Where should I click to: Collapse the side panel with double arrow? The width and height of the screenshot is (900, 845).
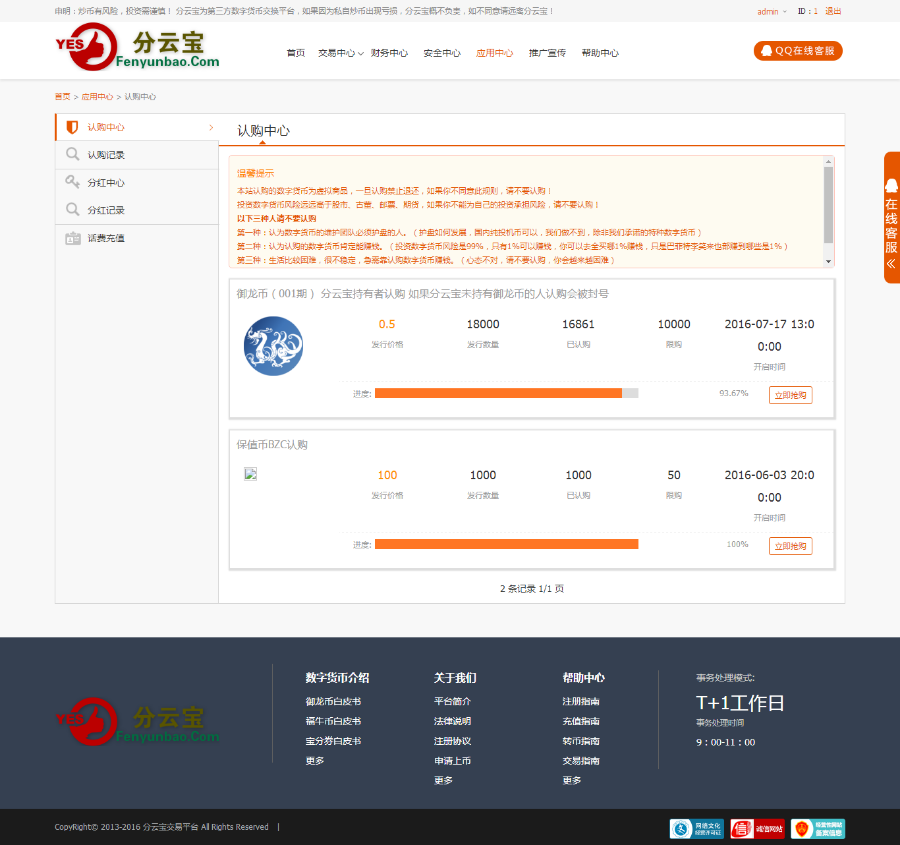891,264
